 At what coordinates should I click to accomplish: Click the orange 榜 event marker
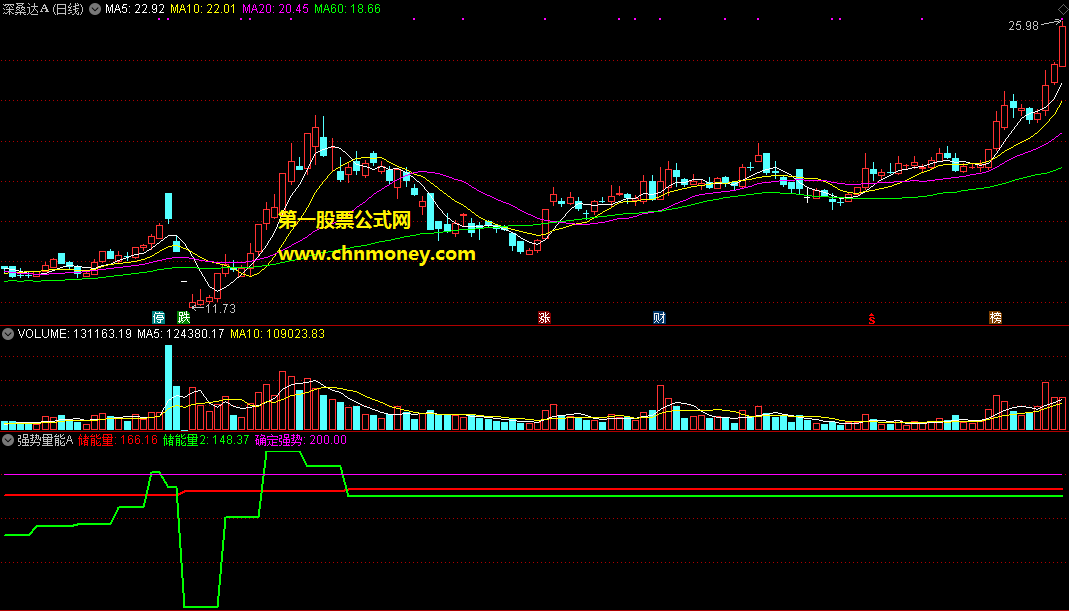(995, 318)
